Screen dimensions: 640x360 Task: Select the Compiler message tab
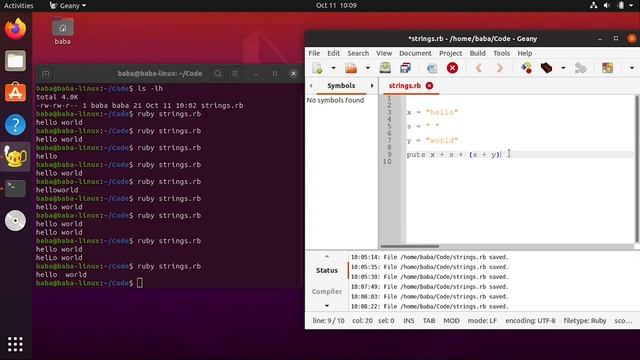327,291
